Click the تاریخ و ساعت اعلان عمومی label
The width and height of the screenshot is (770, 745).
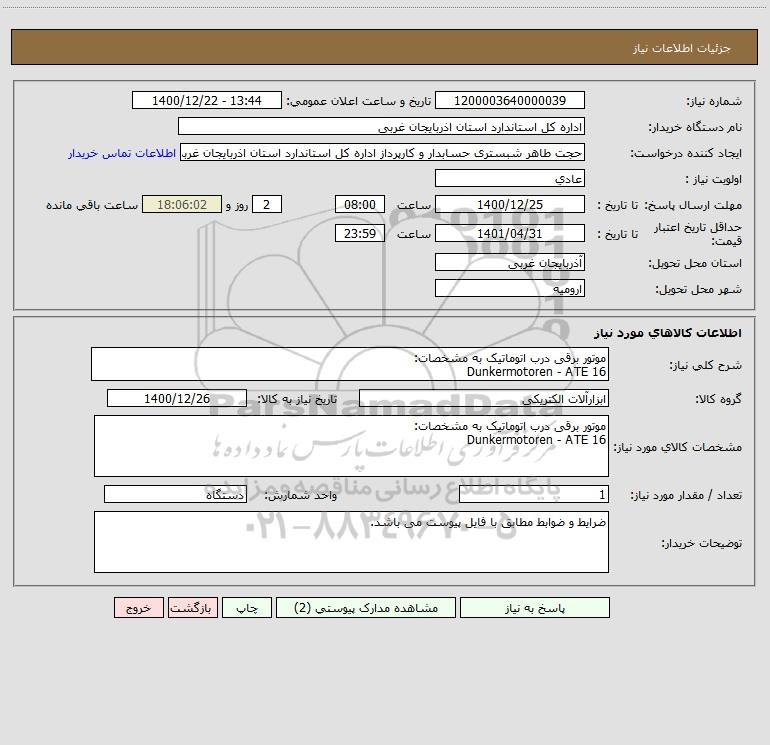pyautogui.click(x=359, y=101)
